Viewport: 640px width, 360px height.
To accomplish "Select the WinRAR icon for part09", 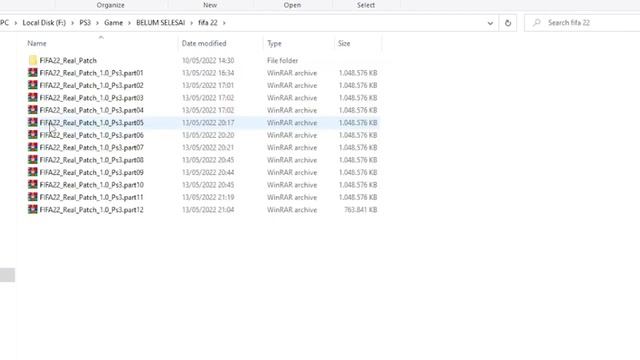I will 33,172.
